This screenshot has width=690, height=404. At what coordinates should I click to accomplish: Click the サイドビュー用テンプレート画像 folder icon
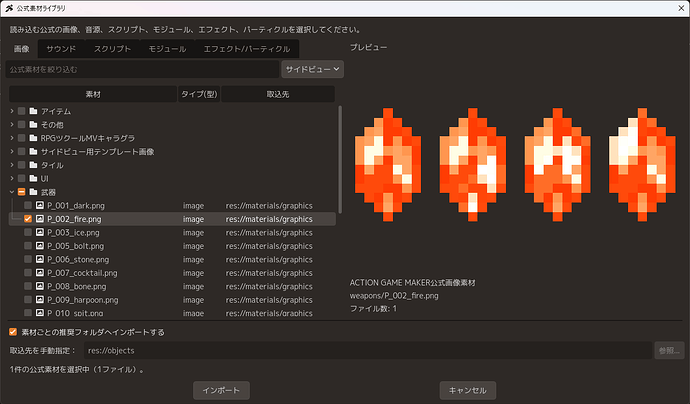pyautogui.click(x=33, y=151)
